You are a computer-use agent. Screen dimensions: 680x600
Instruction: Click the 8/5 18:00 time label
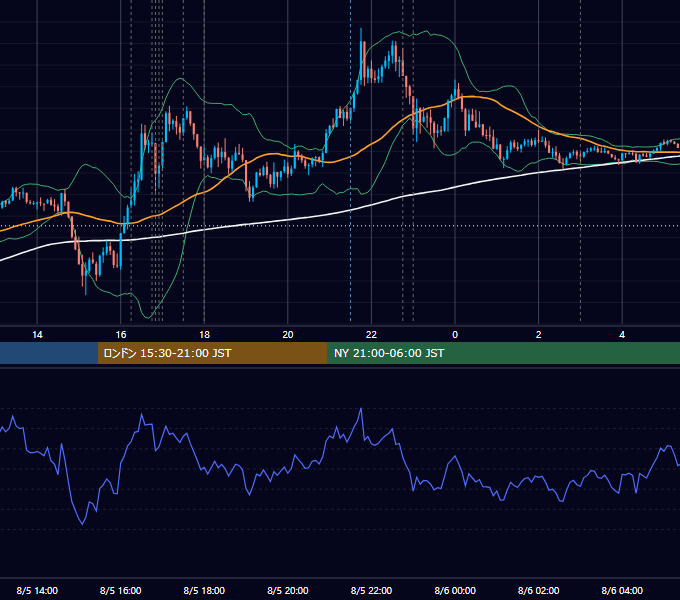[204, 590]
